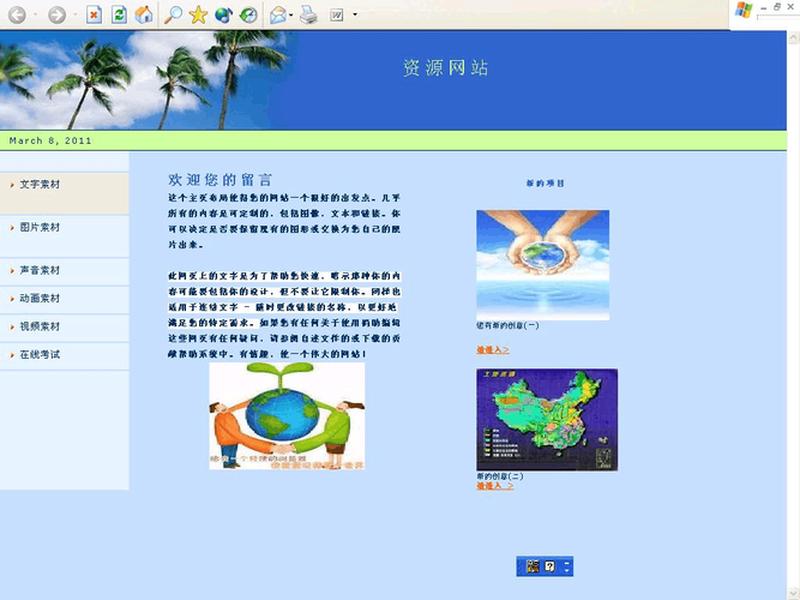Image resolution: width=800 pixels, height=600 pixels.
Task: Open Favorites with the star icon
Action: click(x=198, y=14)
